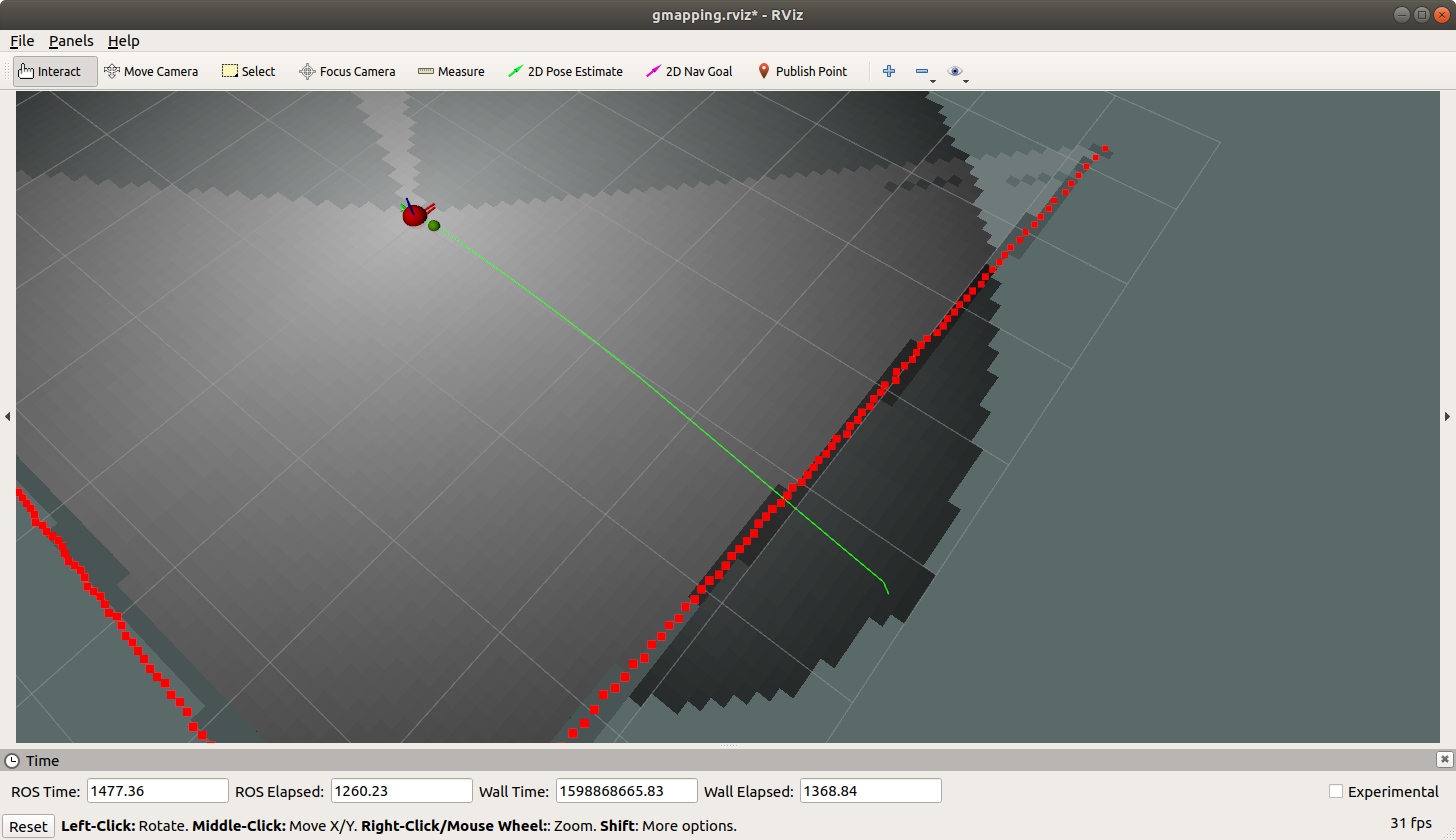The width and height of the screenshot is (1456, 840).
Task: Click the toolbar drag handle
Action: click(7, 72)
